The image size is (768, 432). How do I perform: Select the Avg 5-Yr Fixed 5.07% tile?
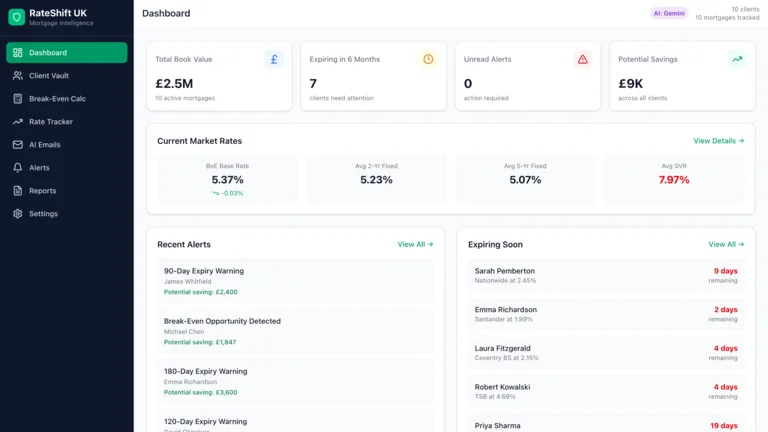pyautogui.click(x=525, y=179)
